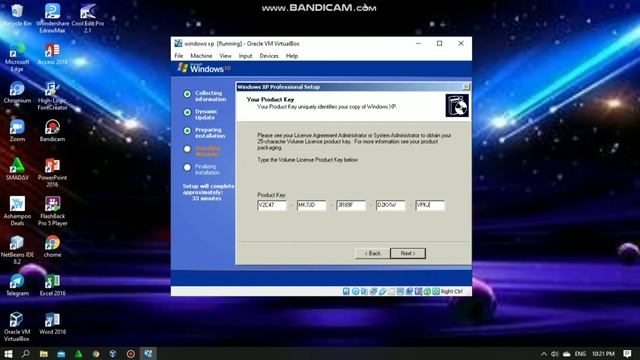Click the volume speaker tray icon

554,354
